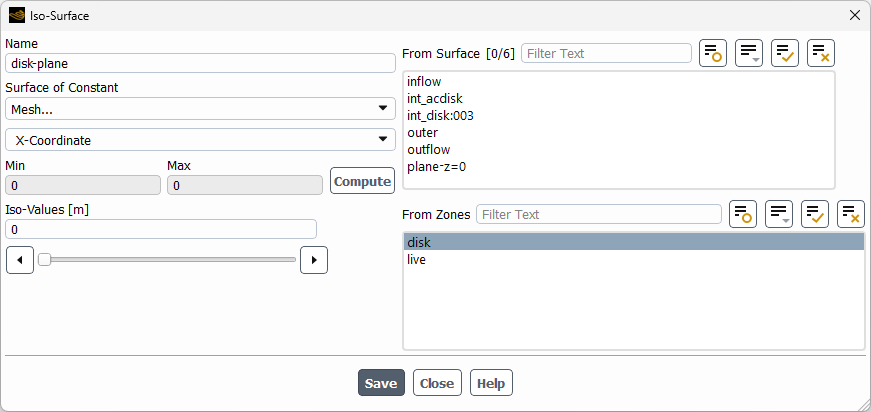Select the inflow surface entry
This screenshot has width=871, height=412.
424,81
